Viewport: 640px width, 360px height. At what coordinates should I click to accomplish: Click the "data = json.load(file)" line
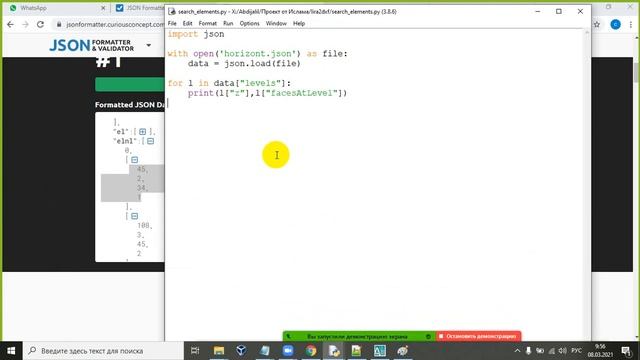244,64
